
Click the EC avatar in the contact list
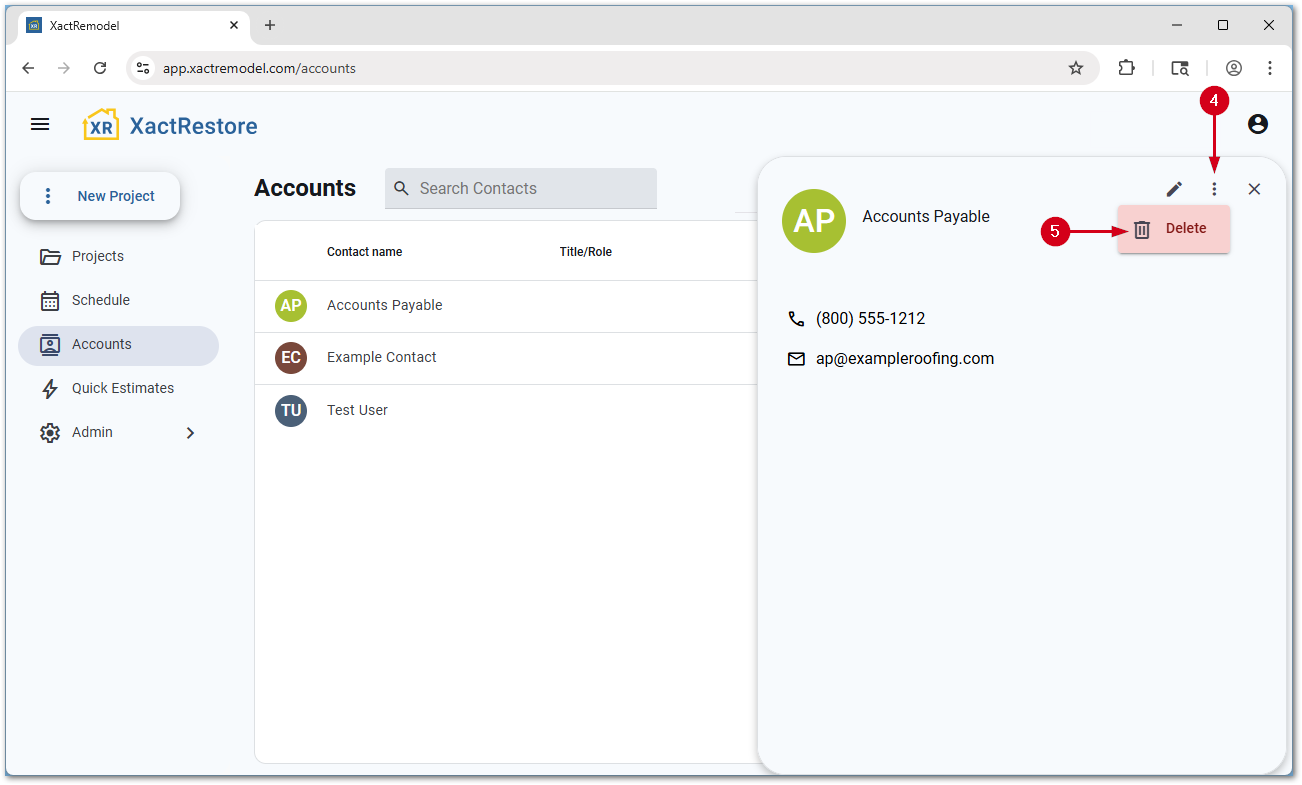coord(291,358)
